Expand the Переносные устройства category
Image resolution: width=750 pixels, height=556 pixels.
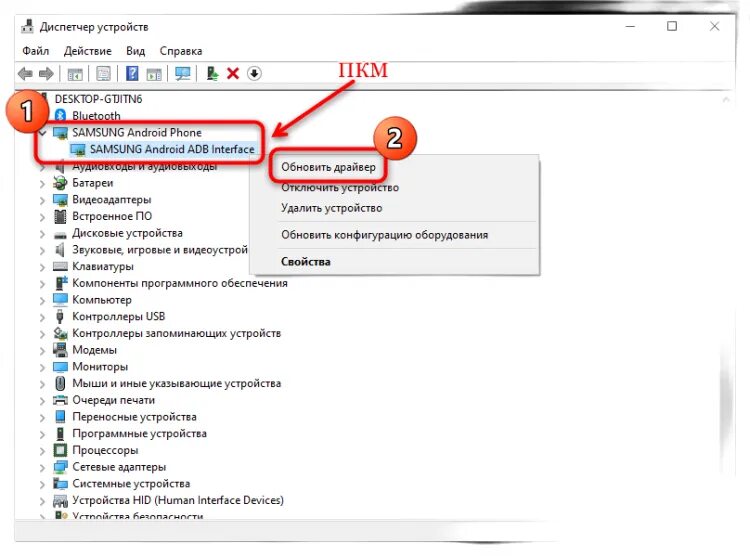(43, 418)
